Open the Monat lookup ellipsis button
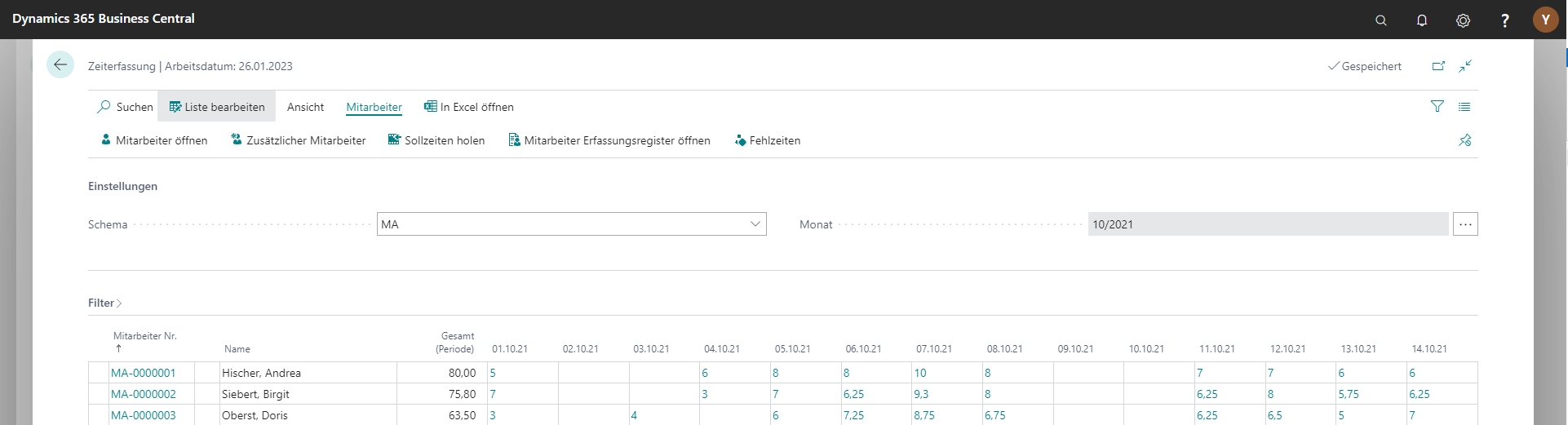Image resolution: width=1568 pixels, height=425 pixels. click(x=1465, y=224)
